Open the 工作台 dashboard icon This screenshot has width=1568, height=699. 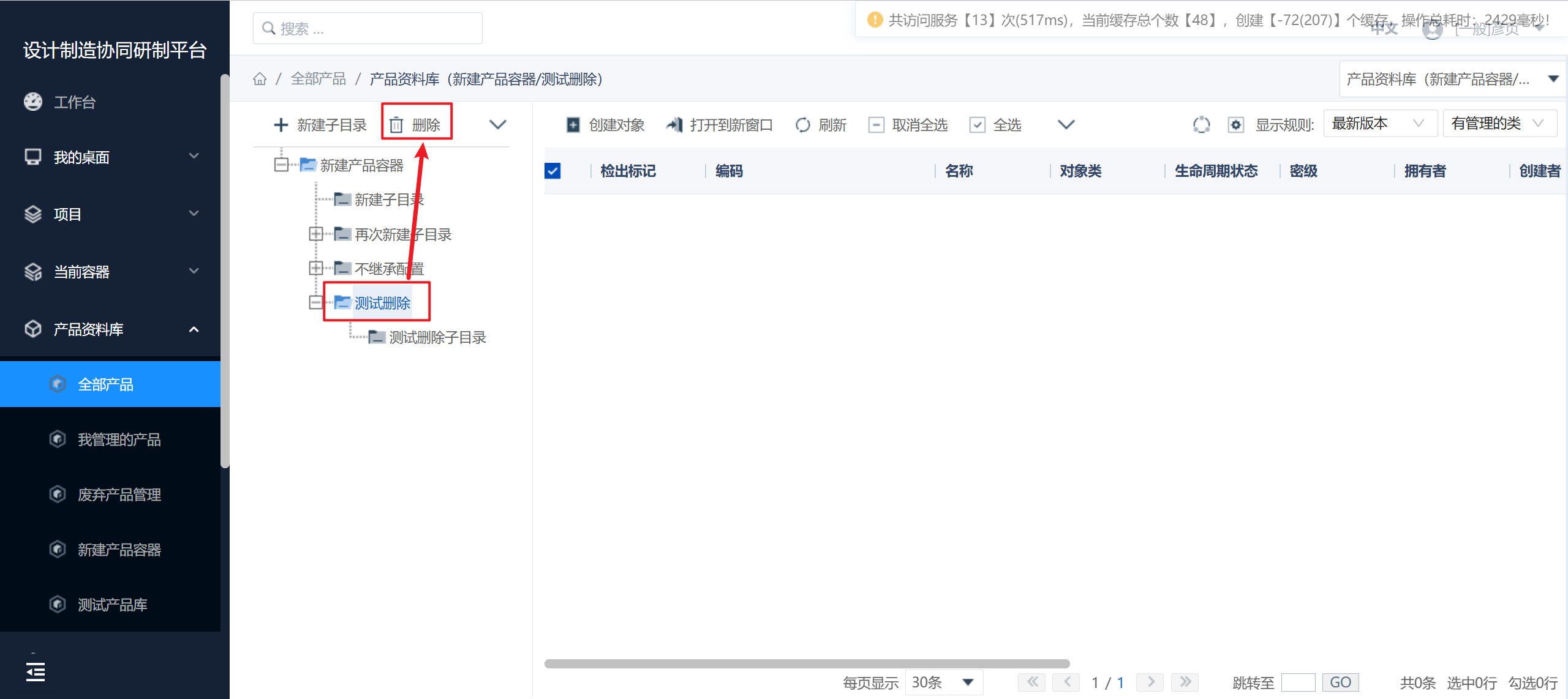point(33,102)
